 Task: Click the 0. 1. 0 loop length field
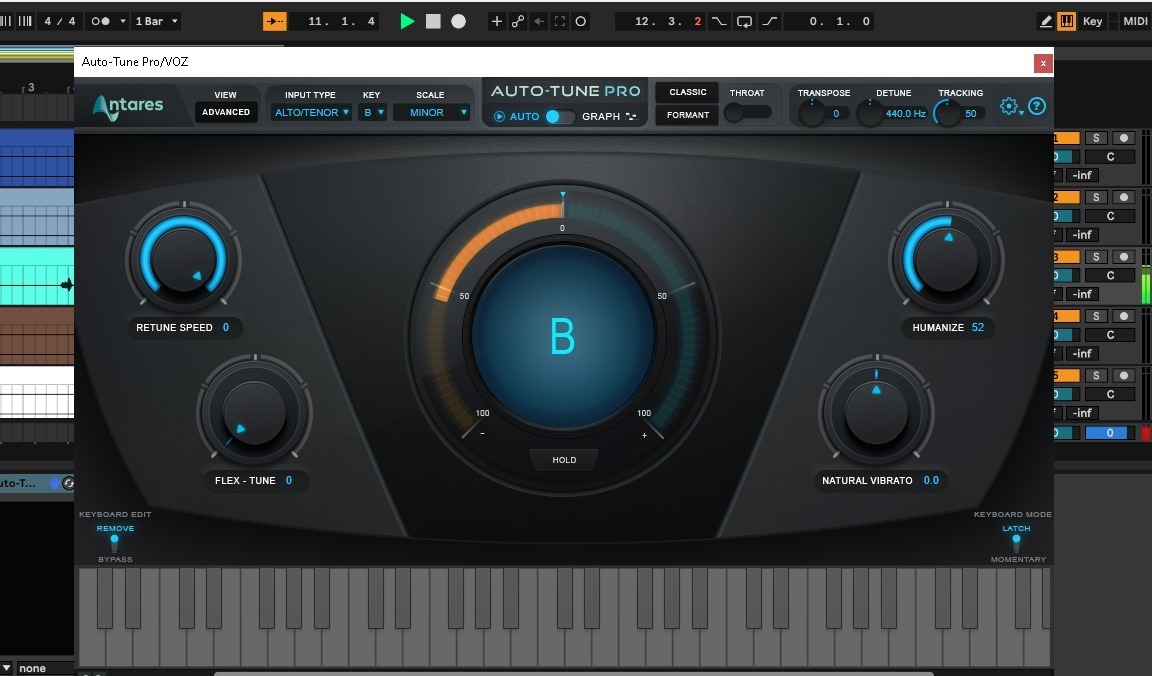829,21
